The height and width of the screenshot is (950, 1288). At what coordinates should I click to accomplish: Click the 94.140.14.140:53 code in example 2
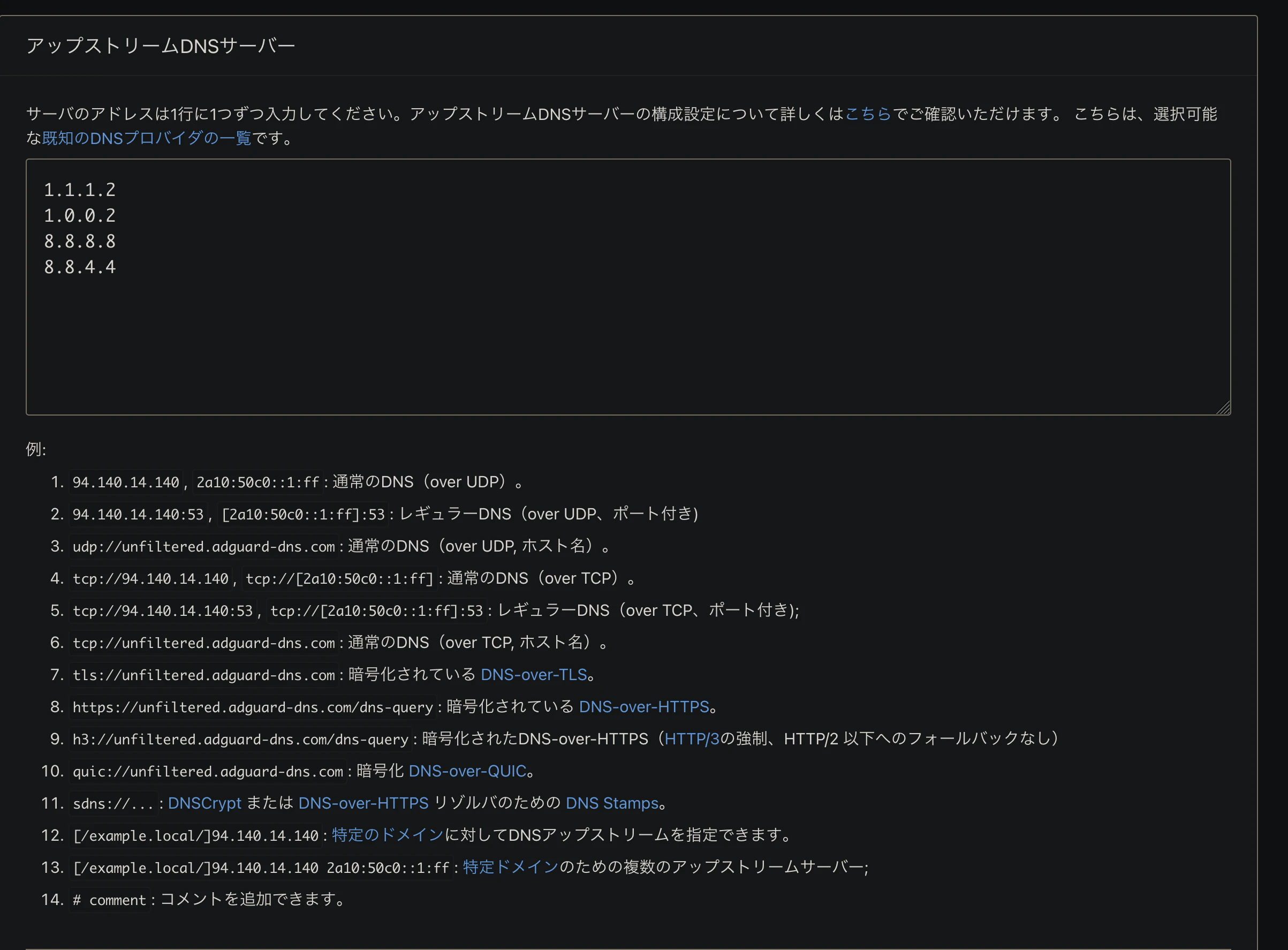(138, 514)
